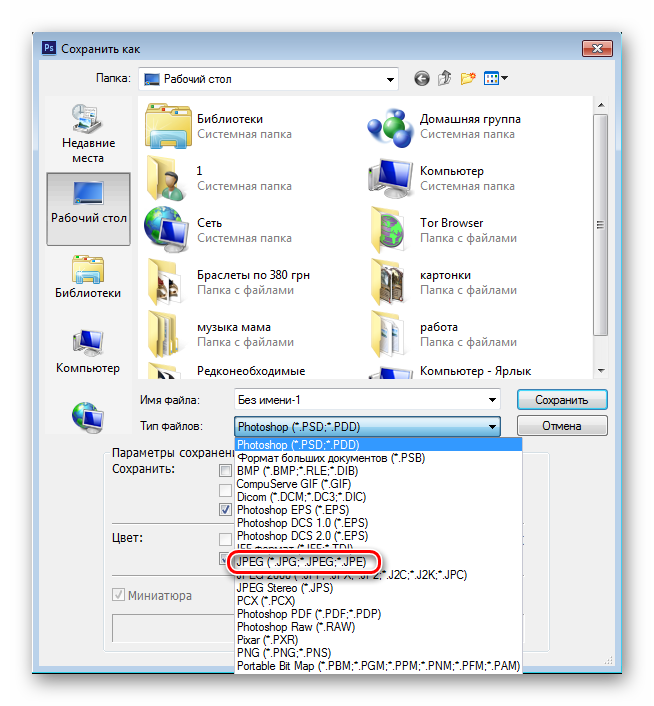
Task: Select the Компьютер - Ярлык shortcut
Action: pyautogui.click(x=449, y=371)
